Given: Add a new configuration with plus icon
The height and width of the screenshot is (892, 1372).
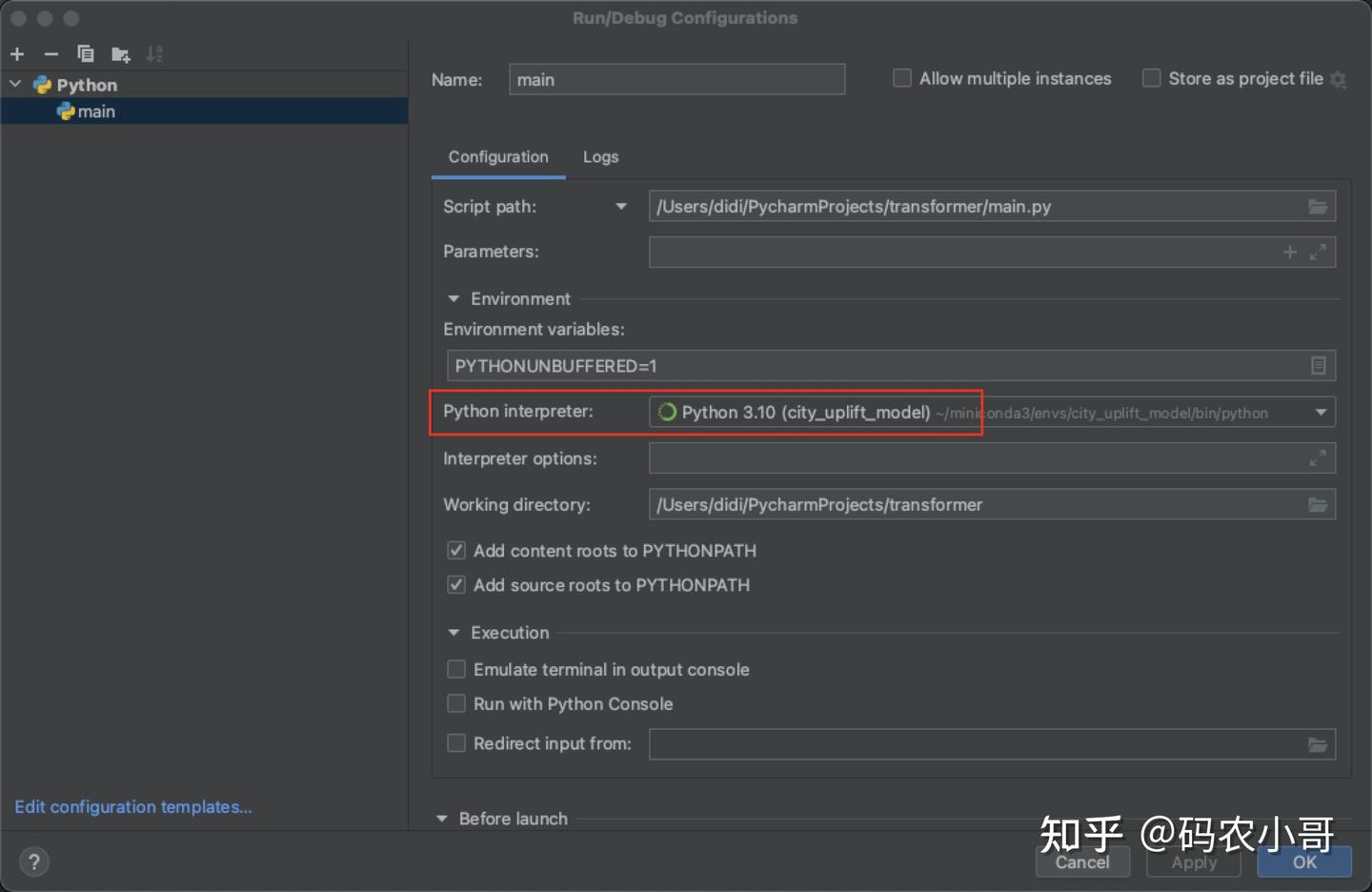Looking at the screenshot, I should click(17, 54).
